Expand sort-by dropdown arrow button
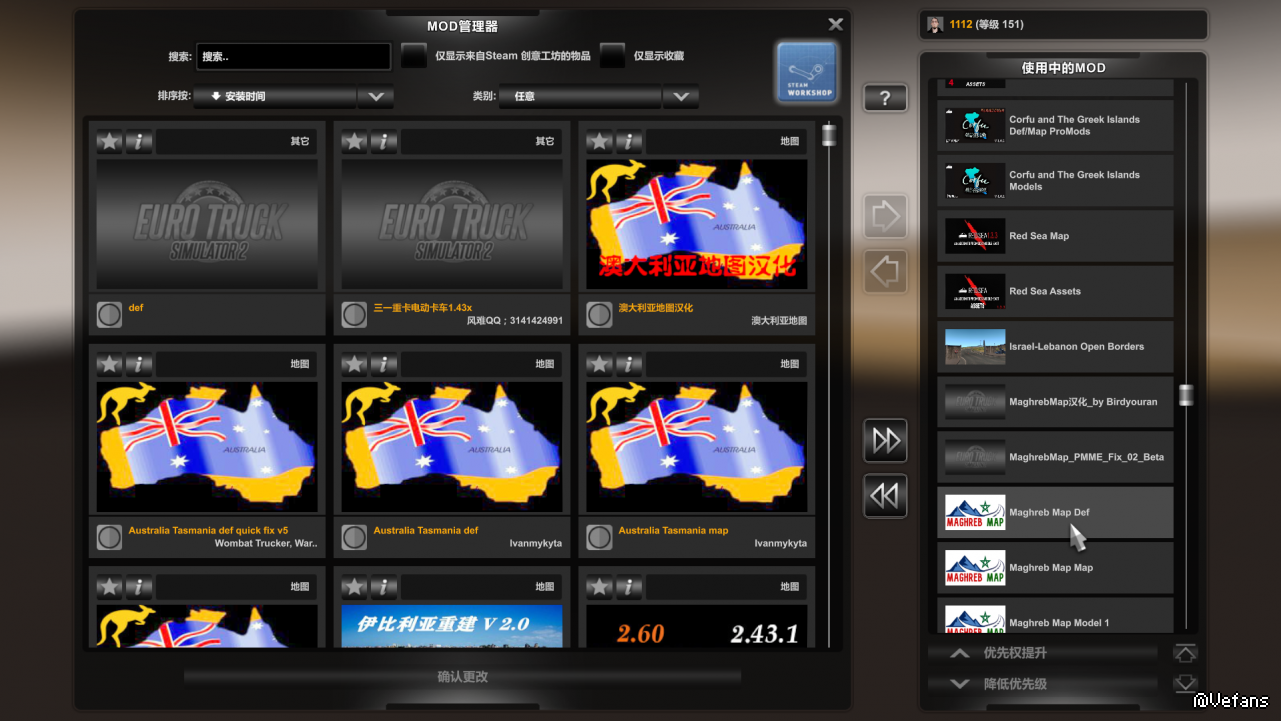Screen dimensions: 1281x721 (376, 97)
